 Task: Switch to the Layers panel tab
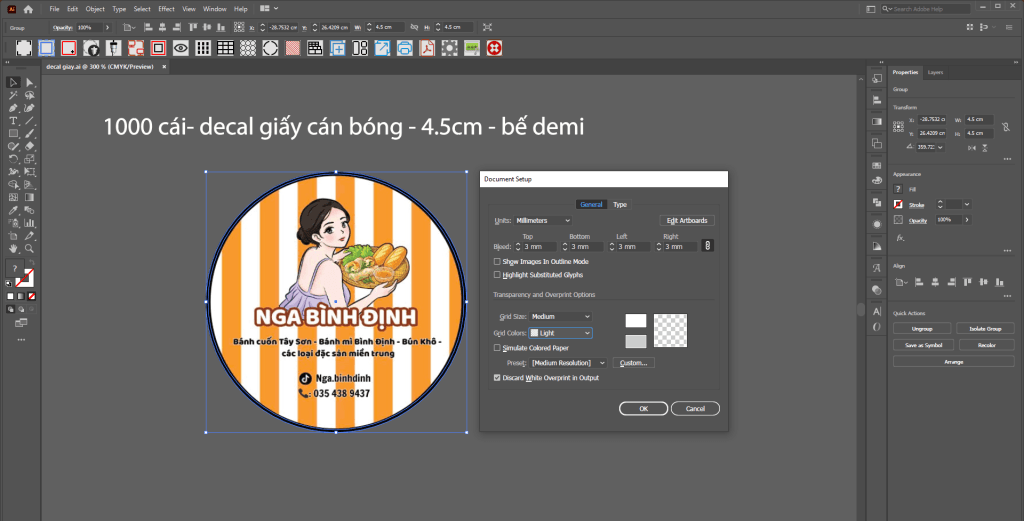(x=935, y=72)
